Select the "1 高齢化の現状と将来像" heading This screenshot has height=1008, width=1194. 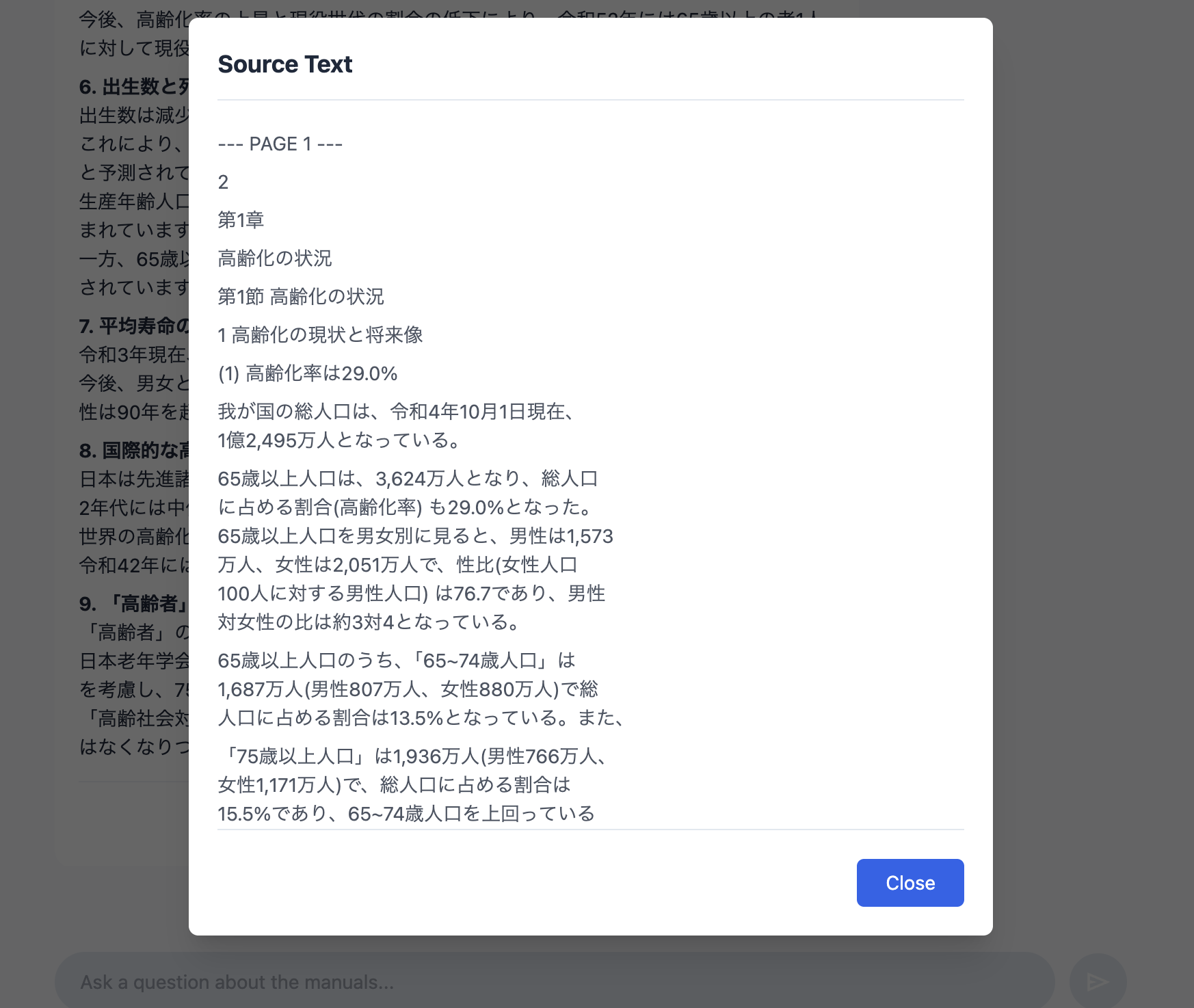coord(321,335)
